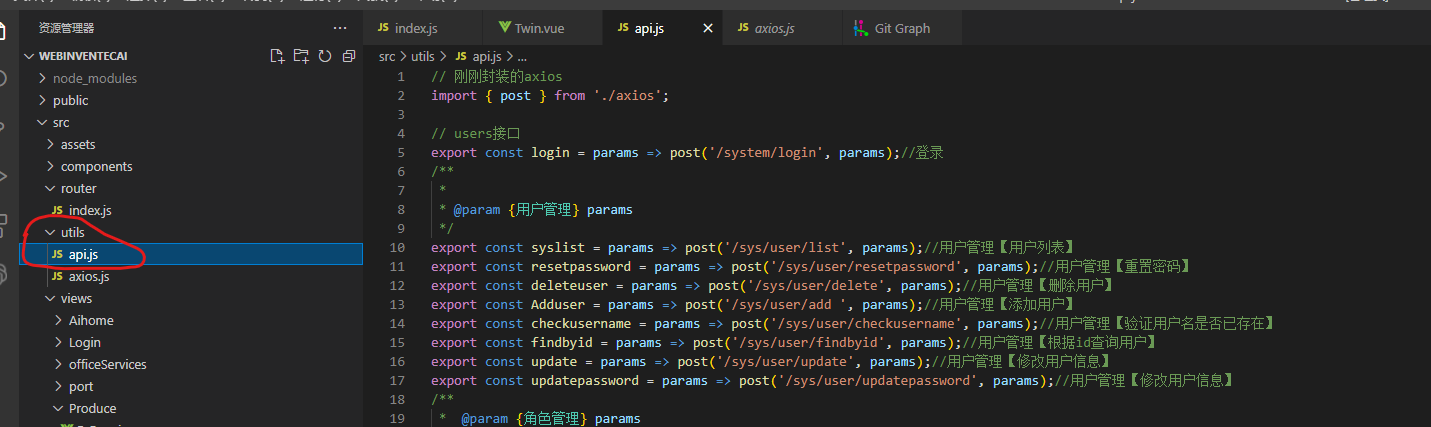Click the New File icon in explorer header
This screenshot has height=427, width=1431.
click(x=277, y=56)
